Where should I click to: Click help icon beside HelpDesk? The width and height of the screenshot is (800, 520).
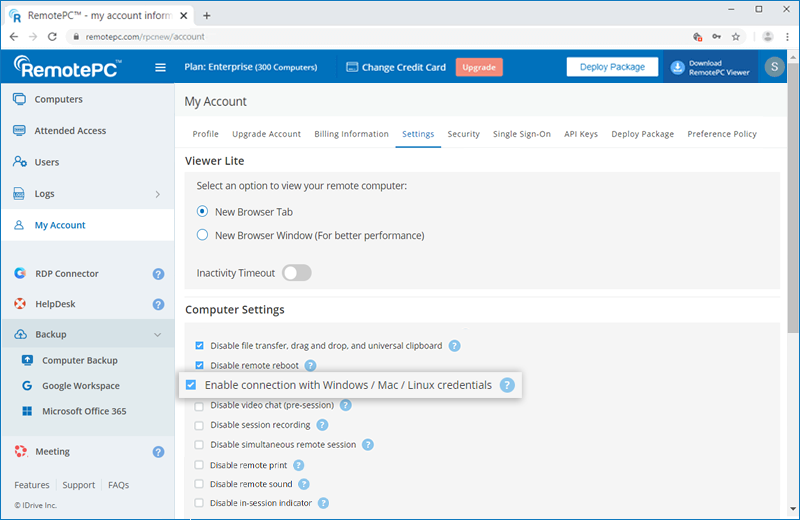[158, 304]
